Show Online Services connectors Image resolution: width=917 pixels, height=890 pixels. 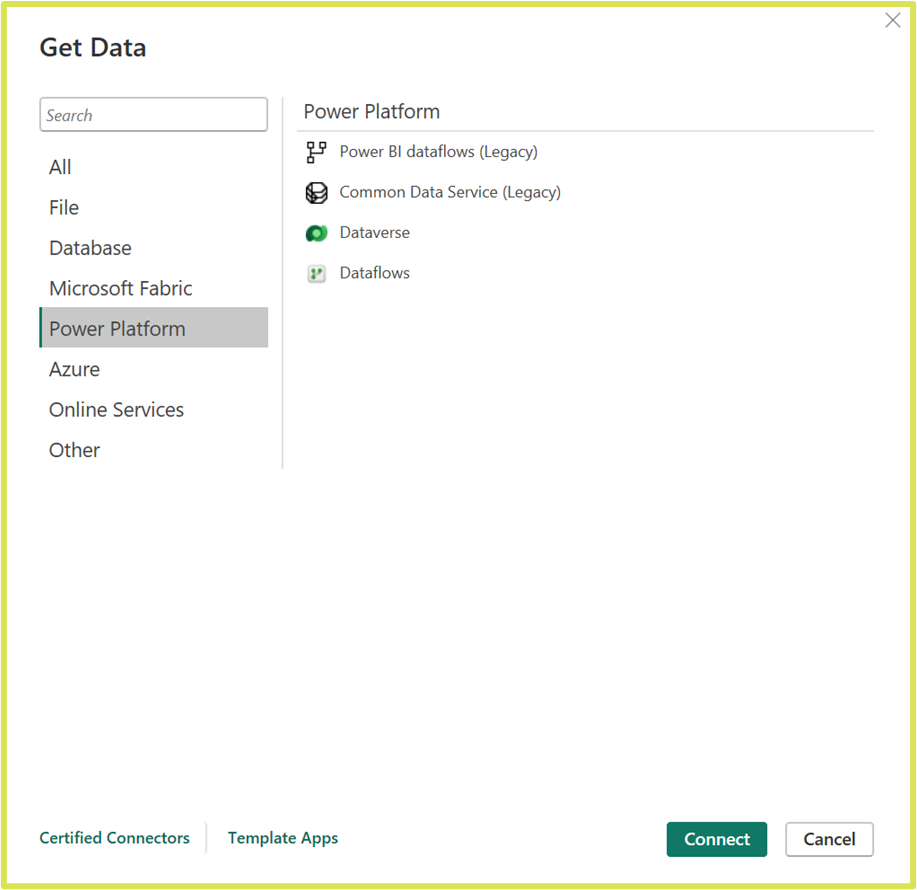coord(153,409)
